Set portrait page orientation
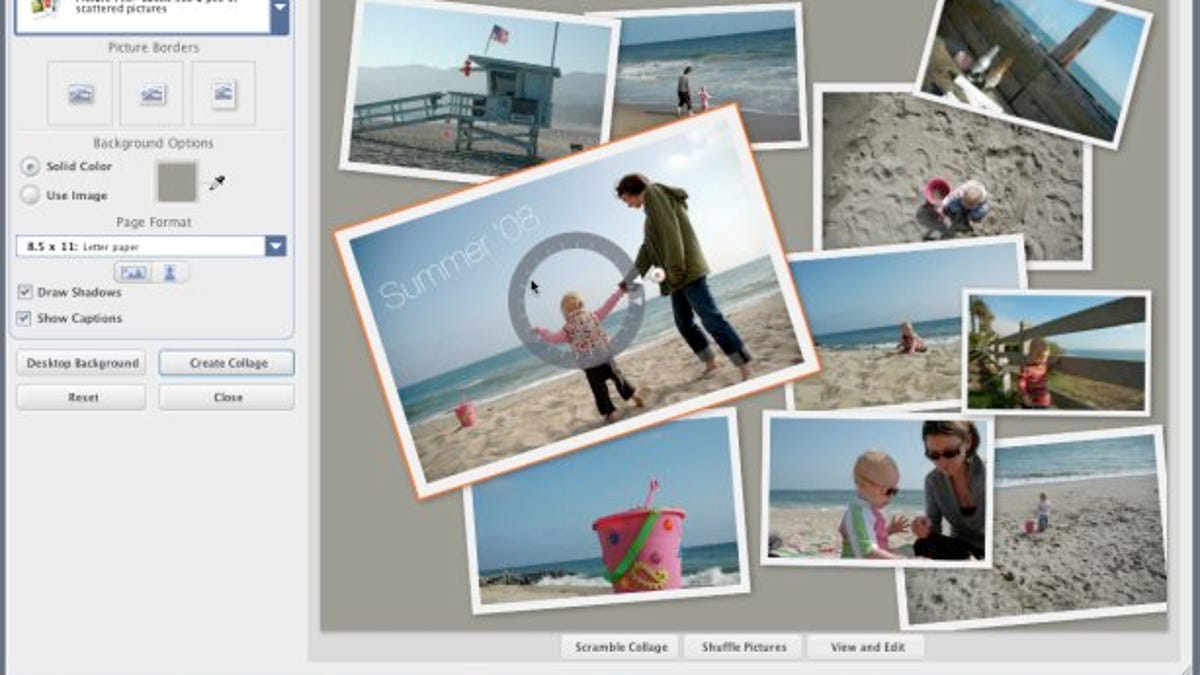The image size is (1200, 675). pos(172,271)
